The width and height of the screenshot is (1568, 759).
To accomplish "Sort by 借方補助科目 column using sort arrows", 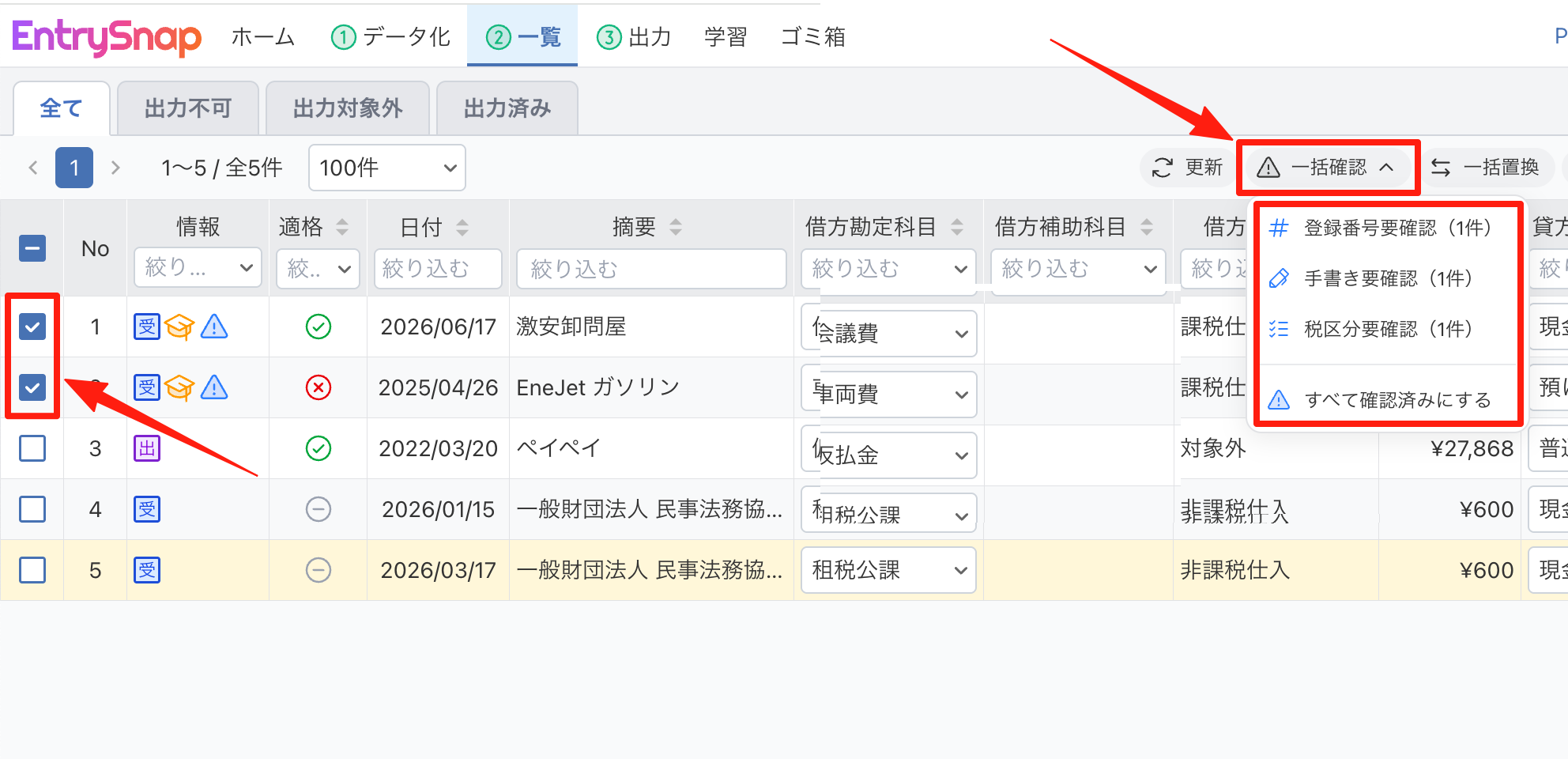I will pyautogui.click(x=1147, y=227).
